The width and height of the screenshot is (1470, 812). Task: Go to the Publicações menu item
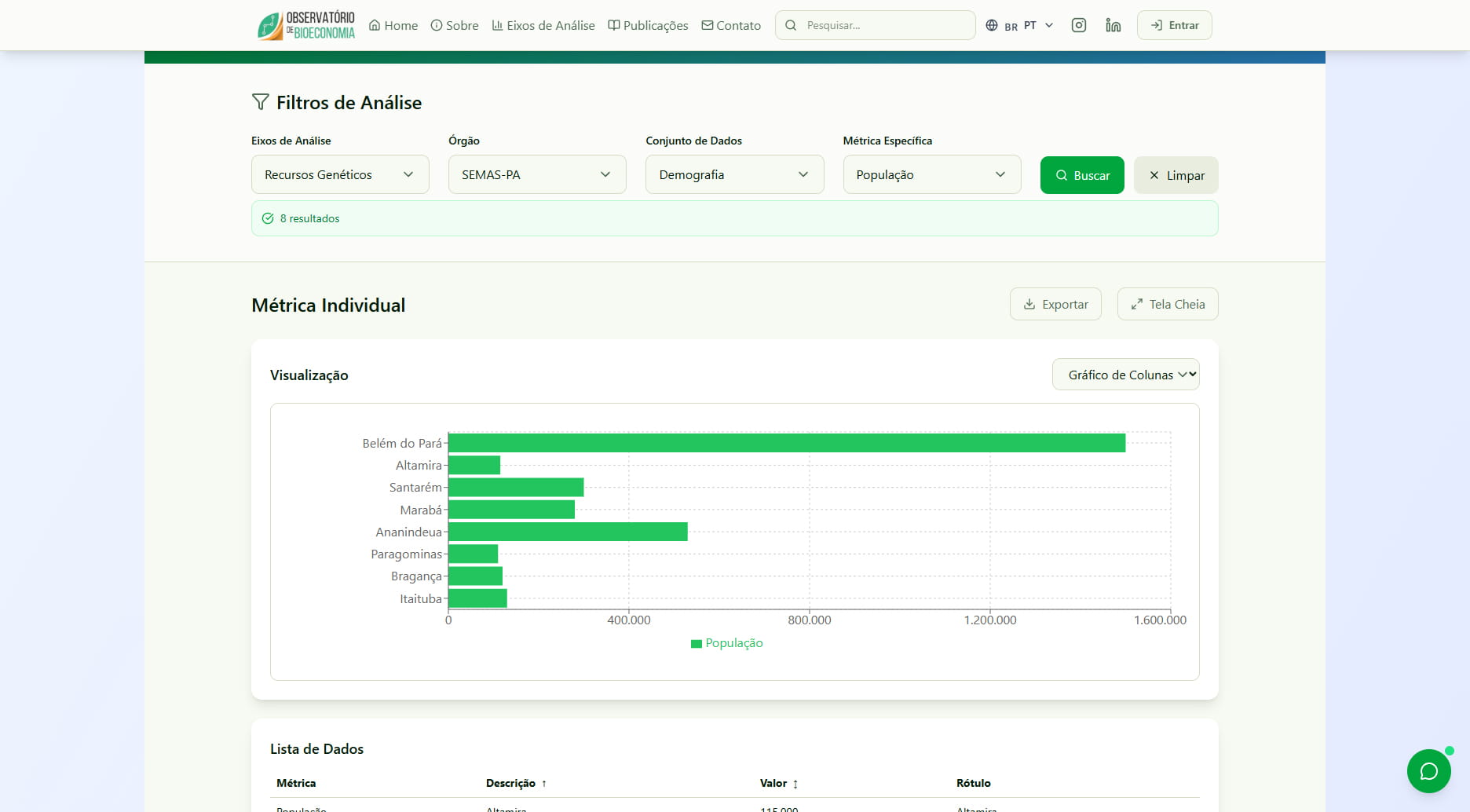pos(648,25)
